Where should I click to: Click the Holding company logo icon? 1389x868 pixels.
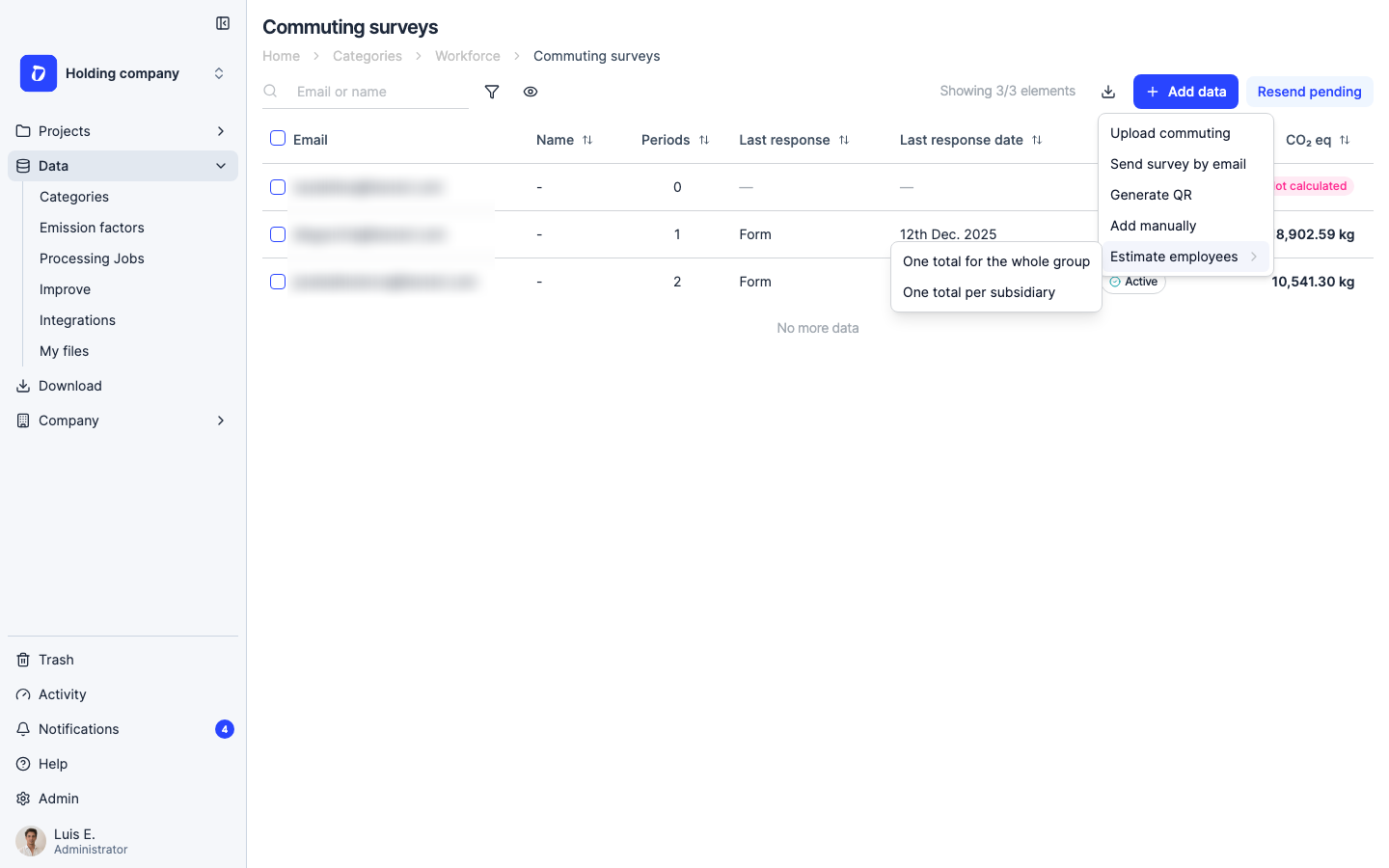pyautogui.click(x=39, y=73)
